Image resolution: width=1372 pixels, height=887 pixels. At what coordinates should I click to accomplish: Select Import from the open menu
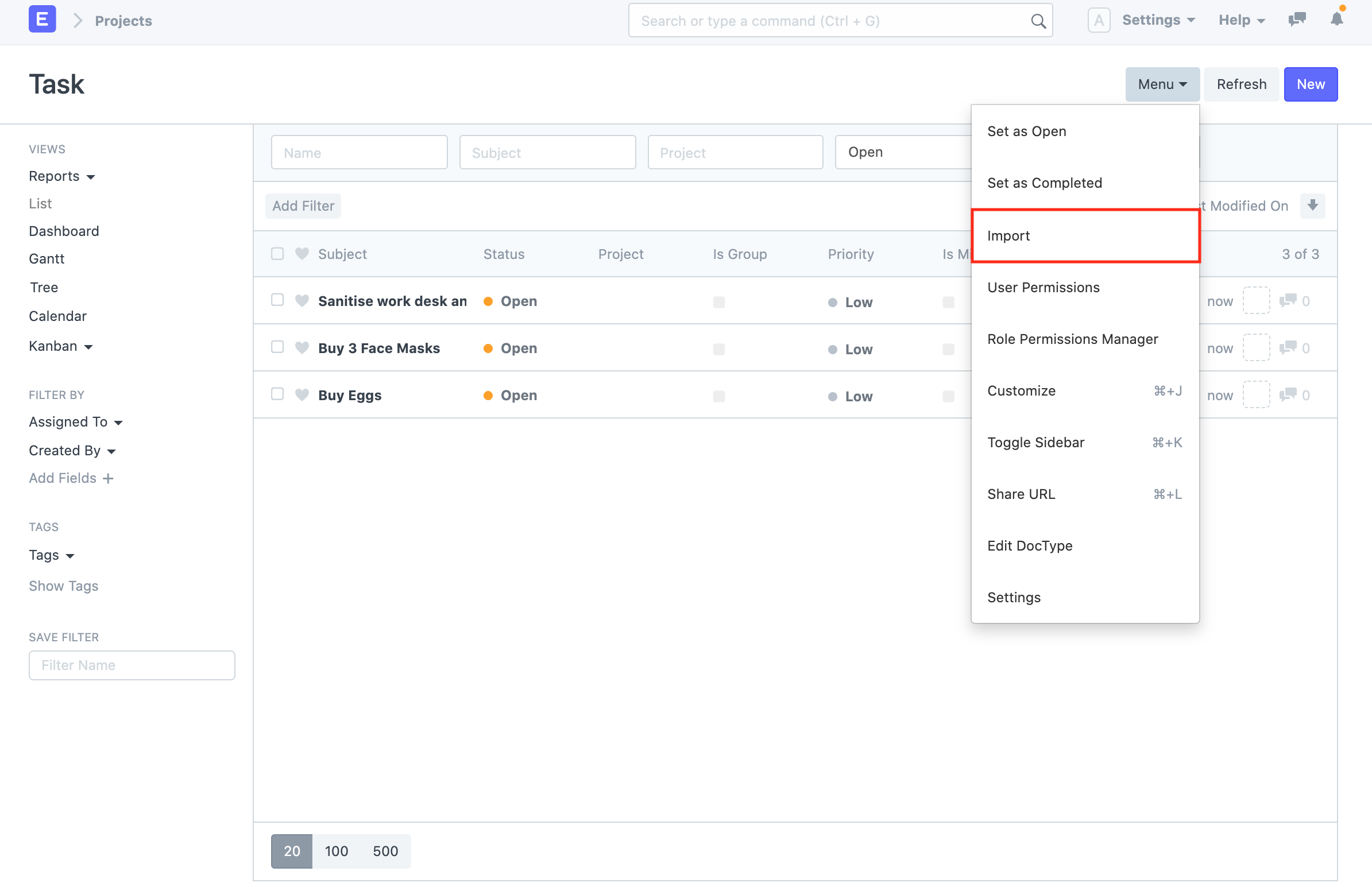tap(1008, 235)
